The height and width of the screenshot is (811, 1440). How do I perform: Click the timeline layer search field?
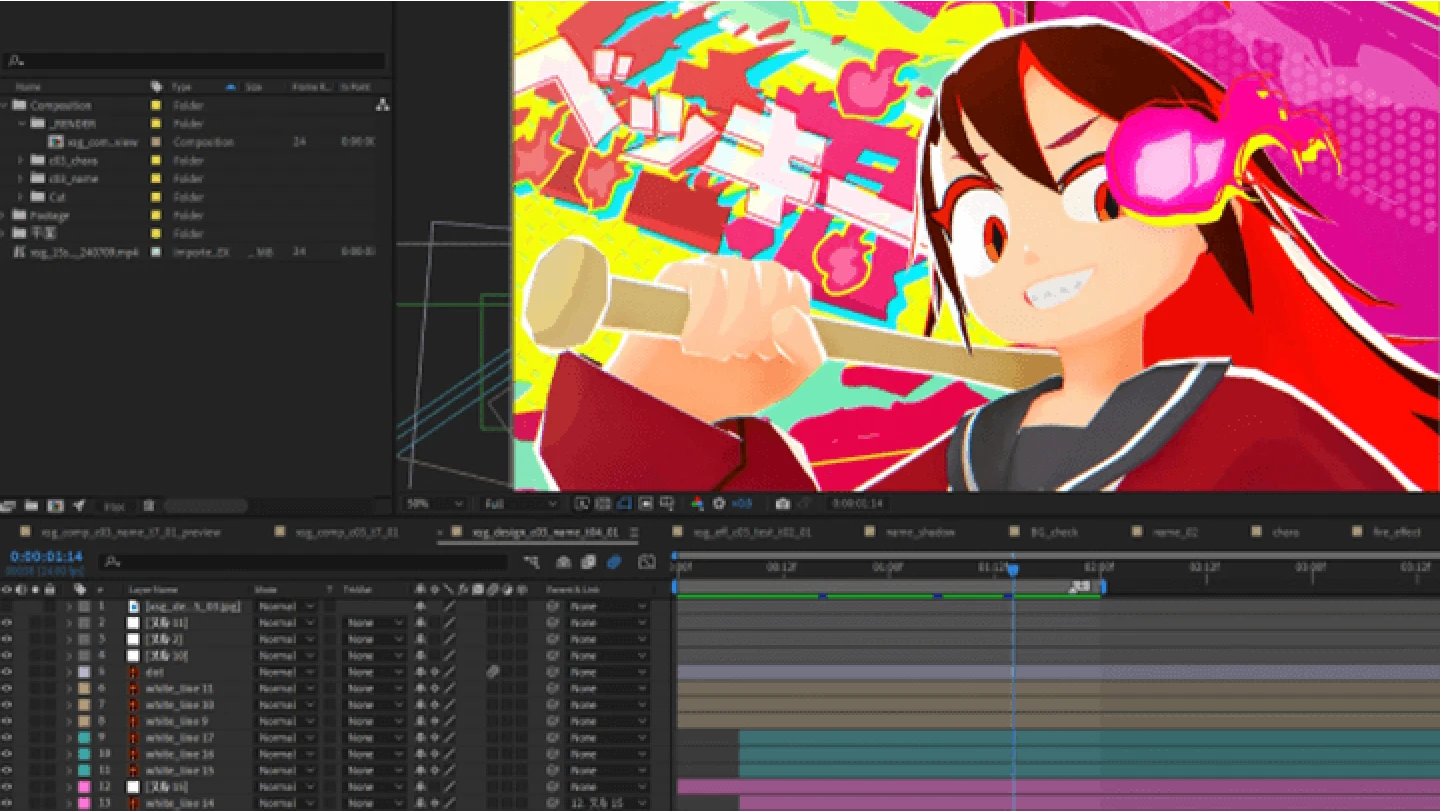point(304,562)
